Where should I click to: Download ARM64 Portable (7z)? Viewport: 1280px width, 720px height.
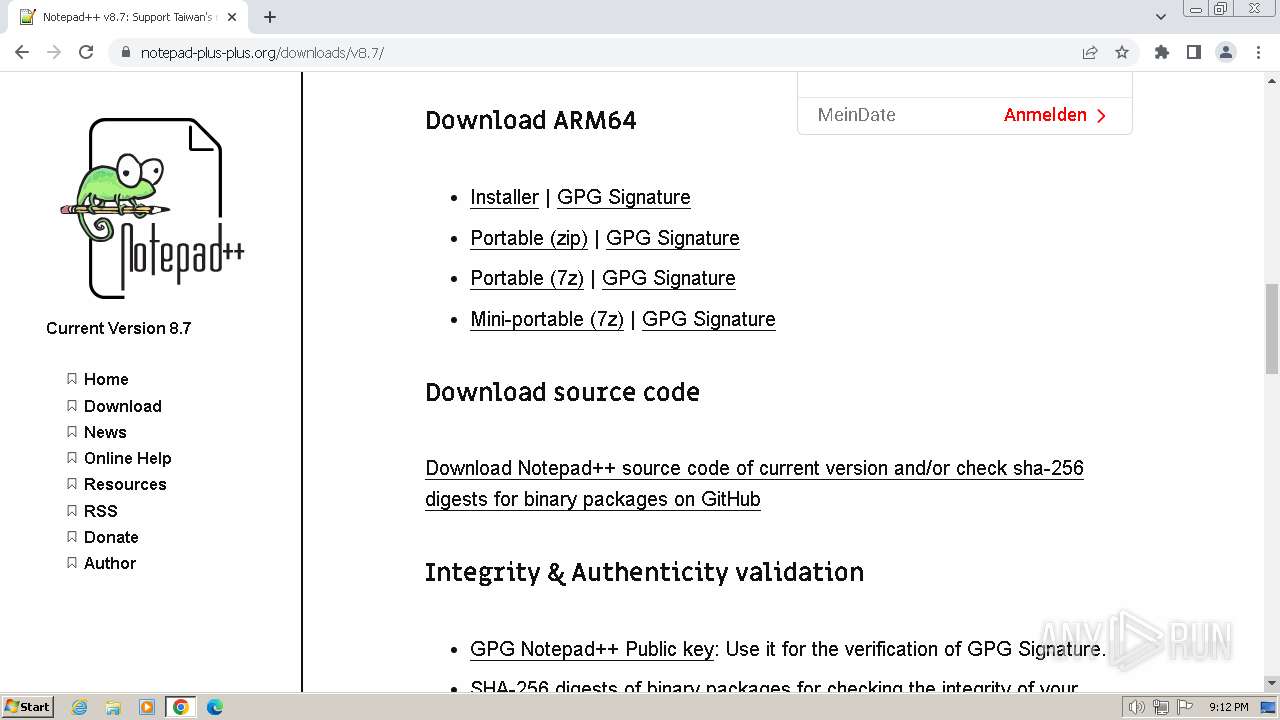(x=527, y=278)
